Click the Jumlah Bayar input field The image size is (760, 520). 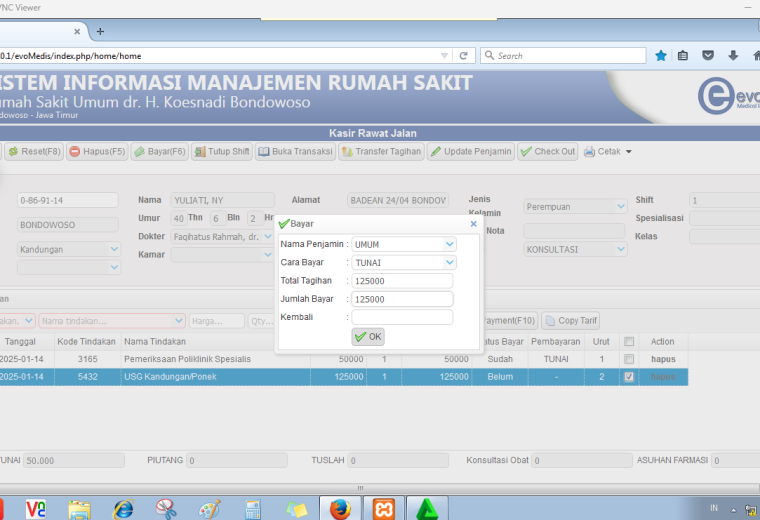402,299
